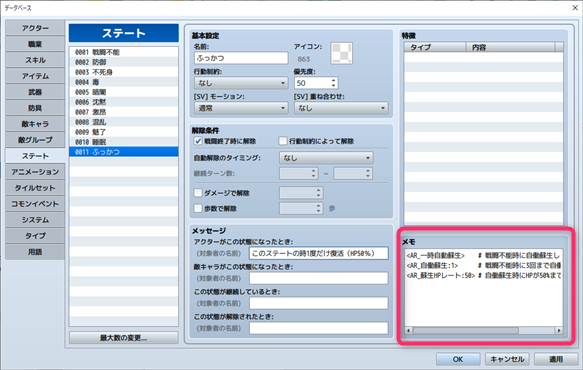Open the タイルセット tab
The width and height of the screenshot is (583, 370).
(x=35, y=188)
